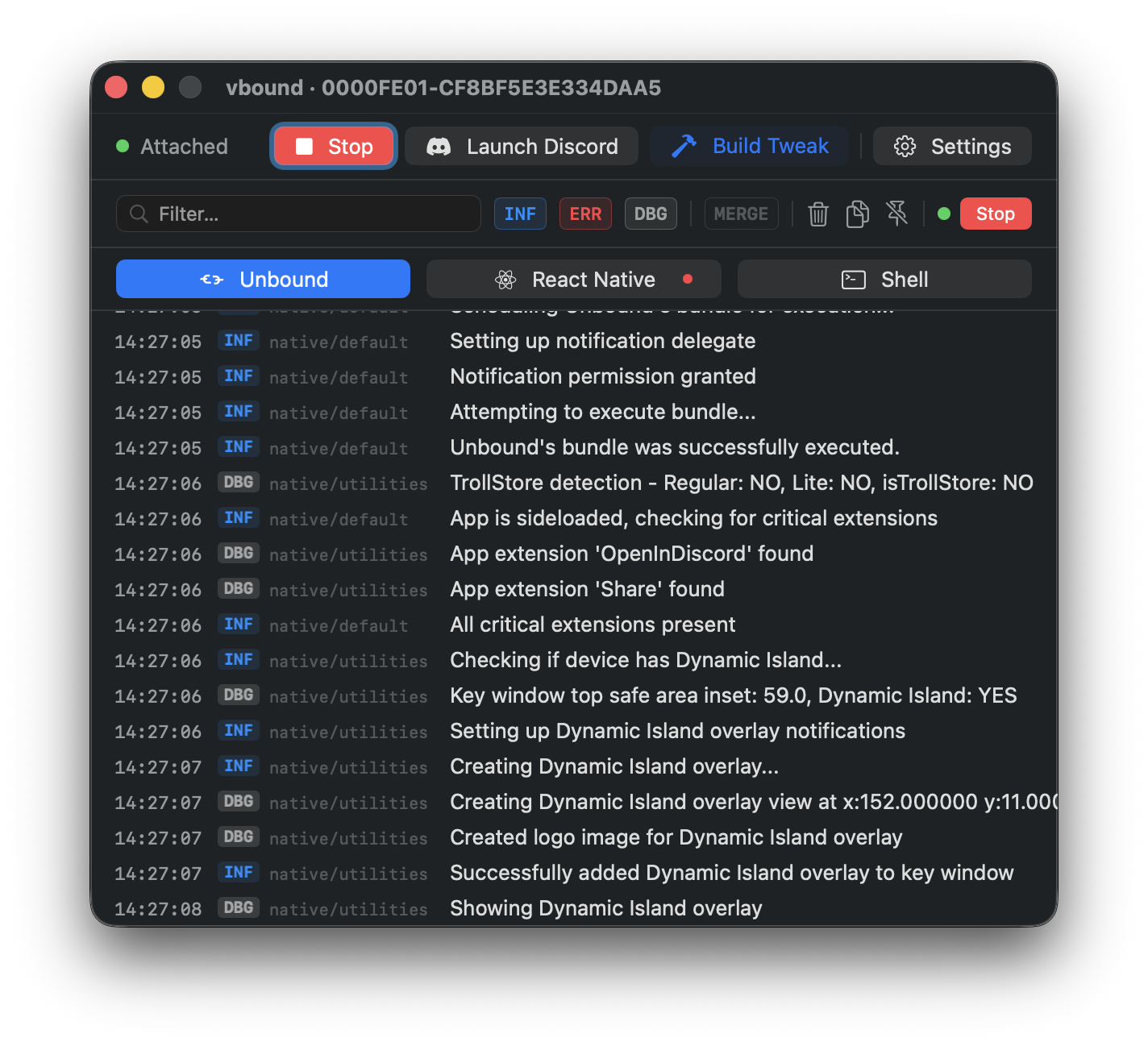The width and height of the screenshot is (1148, 1046).
Task: Select log 'Notification permission granted'
Action: pos(574,376)
